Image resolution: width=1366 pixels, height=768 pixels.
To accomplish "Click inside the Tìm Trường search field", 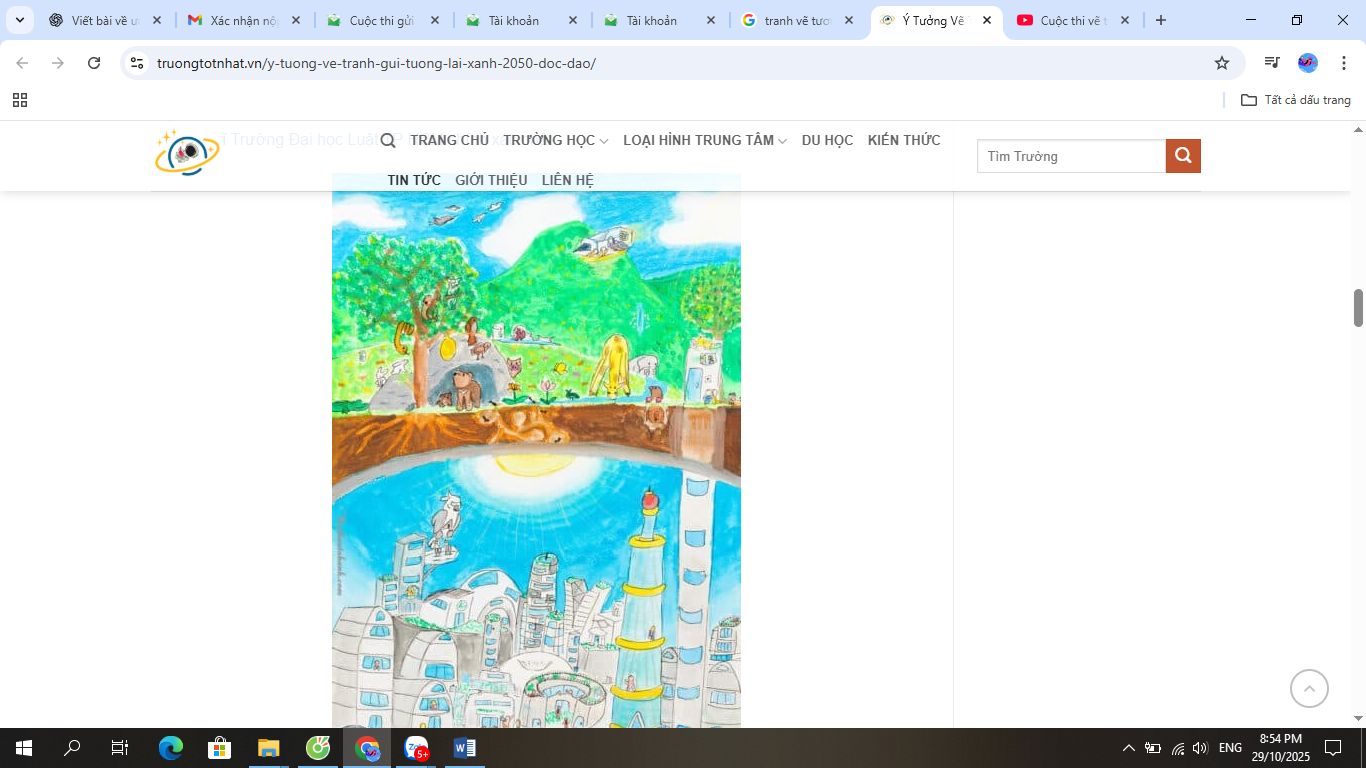I will 1071,156.
